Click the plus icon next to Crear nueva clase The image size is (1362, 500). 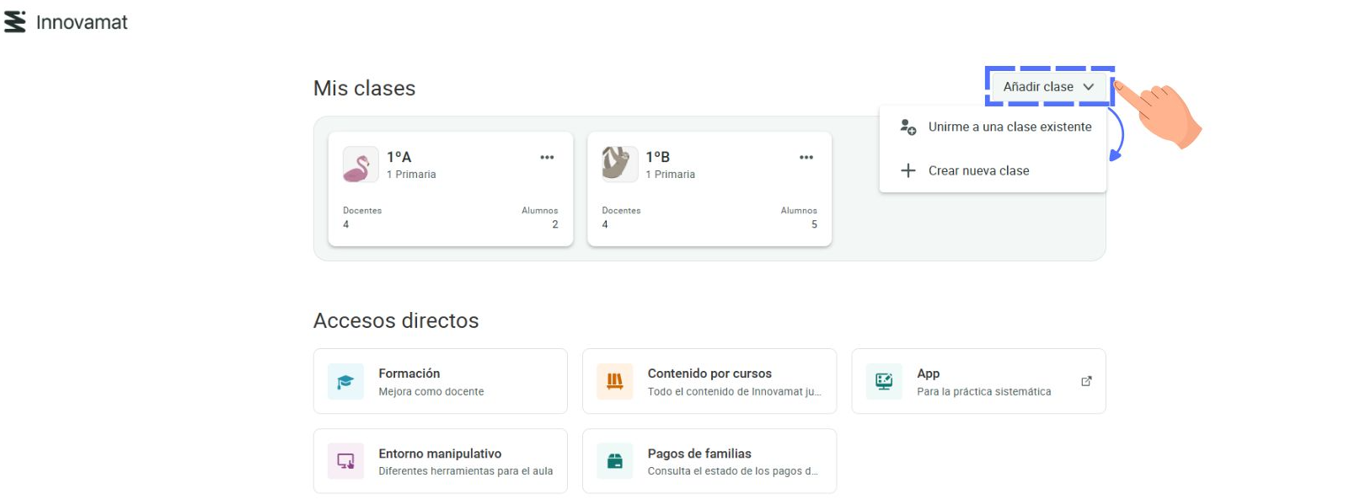pyautogui.click(x=908, y=171)
